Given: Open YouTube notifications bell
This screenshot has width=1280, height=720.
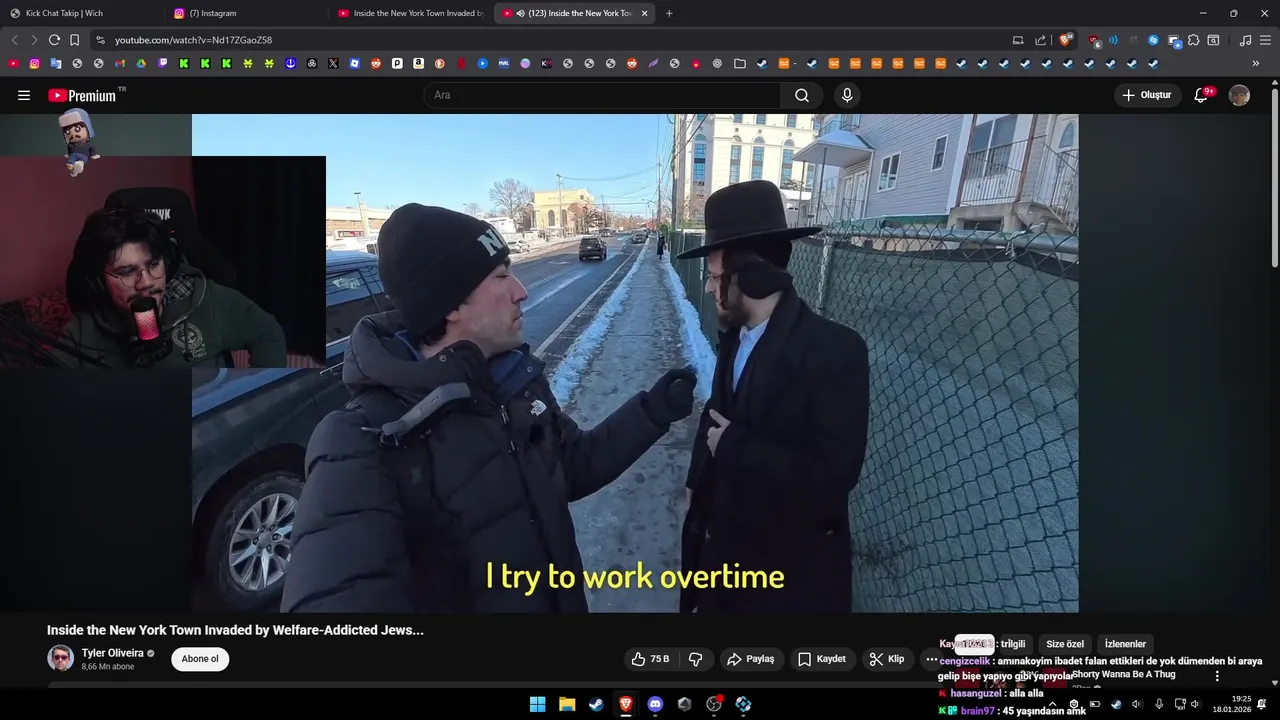Looking at the screenshot, I should pyautogui.click(x=1202, y=95).
